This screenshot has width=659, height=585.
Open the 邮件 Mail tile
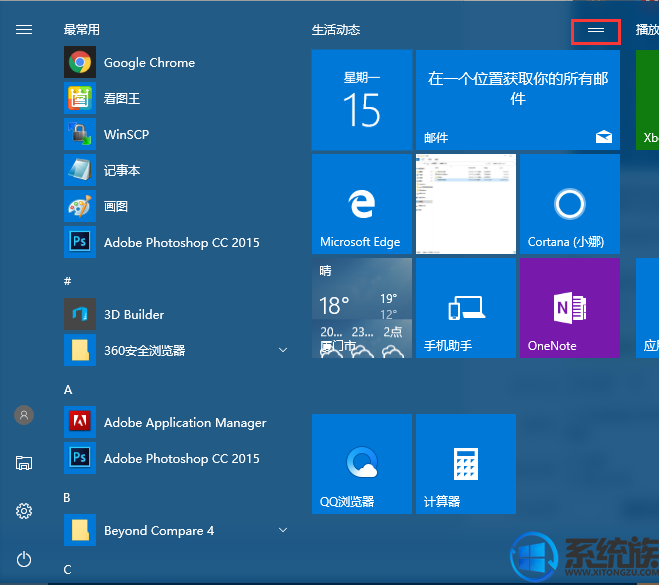pos(518,100)
